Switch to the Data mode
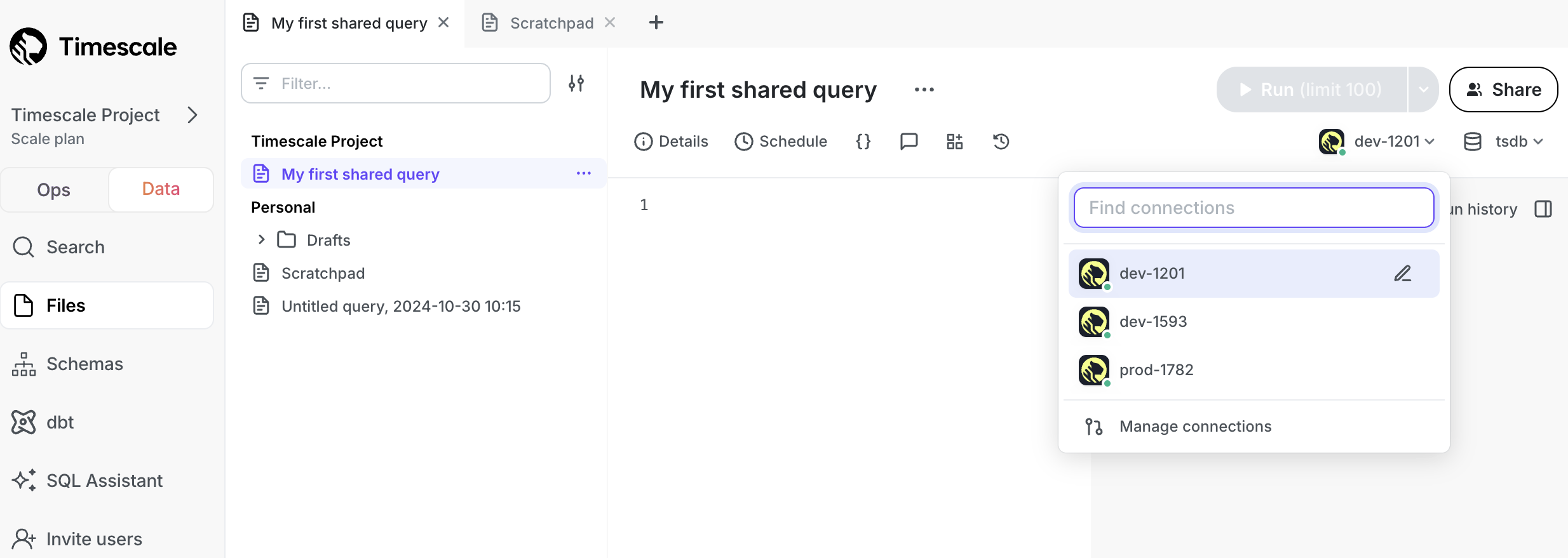Screen dimensions: 1568x558 (161, 189)
